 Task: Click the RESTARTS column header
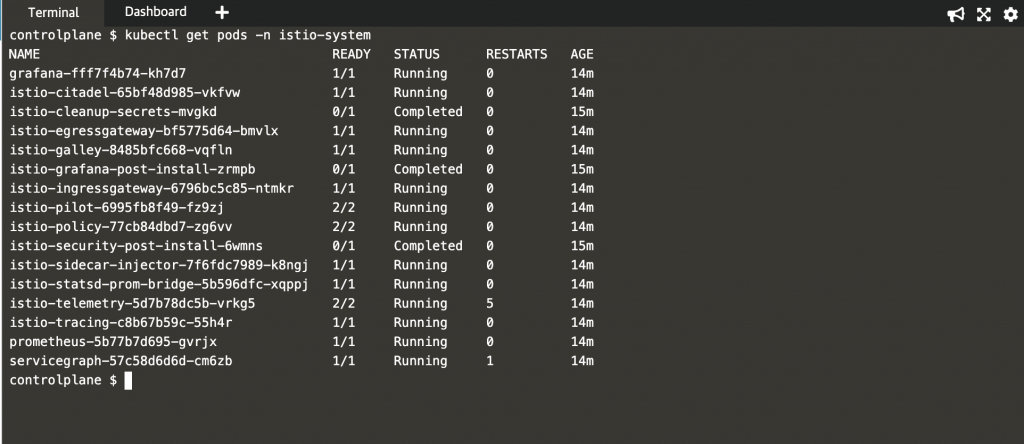point(517,54)
